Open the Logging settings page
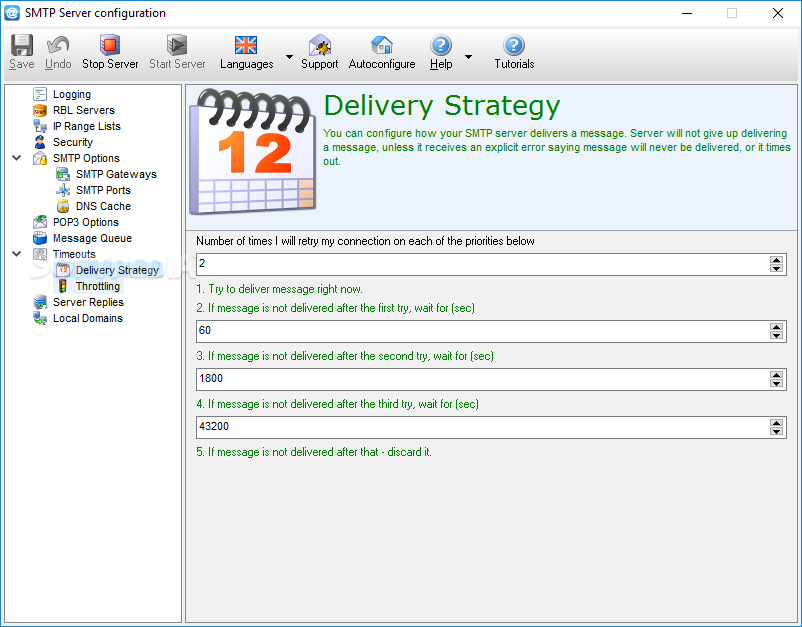This screenshot has width=802, height=627. click(72, 94)
